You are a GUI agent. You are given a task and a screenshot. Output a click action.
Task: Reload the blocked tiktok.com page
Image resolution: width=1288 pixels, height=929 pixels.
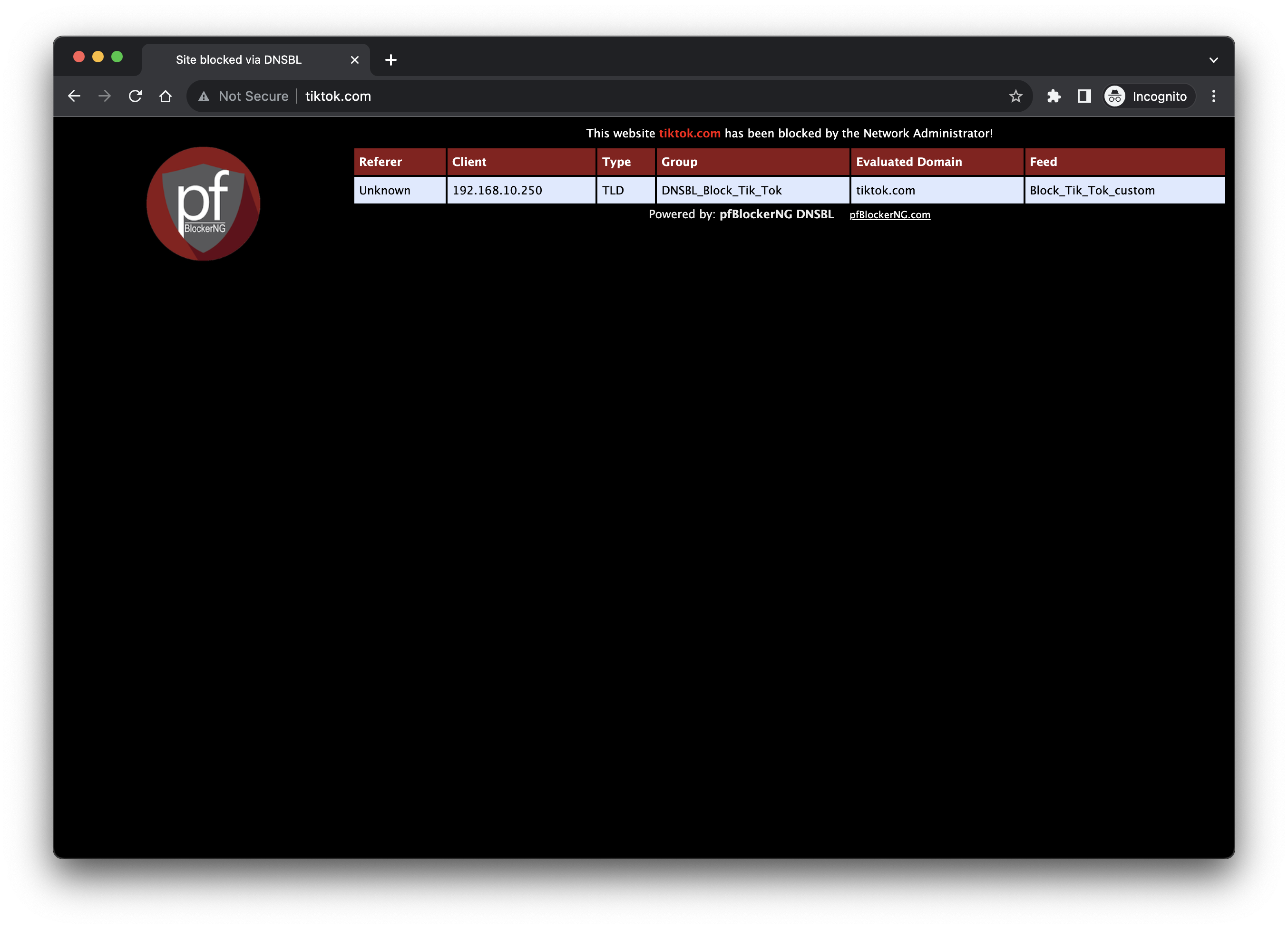point(135,96)
